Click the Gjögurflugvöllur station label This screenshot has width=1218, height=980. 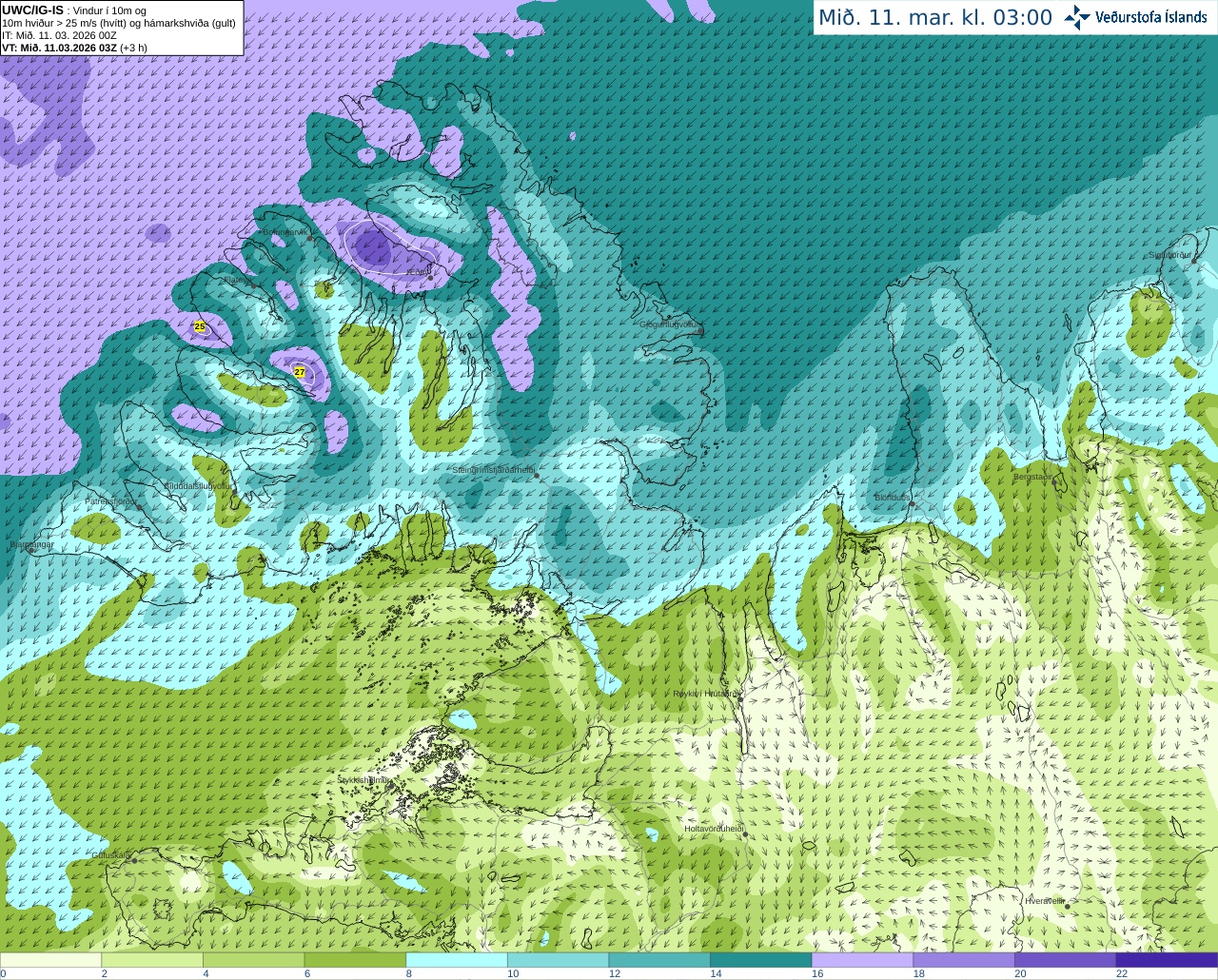click(x=670, y=324)
